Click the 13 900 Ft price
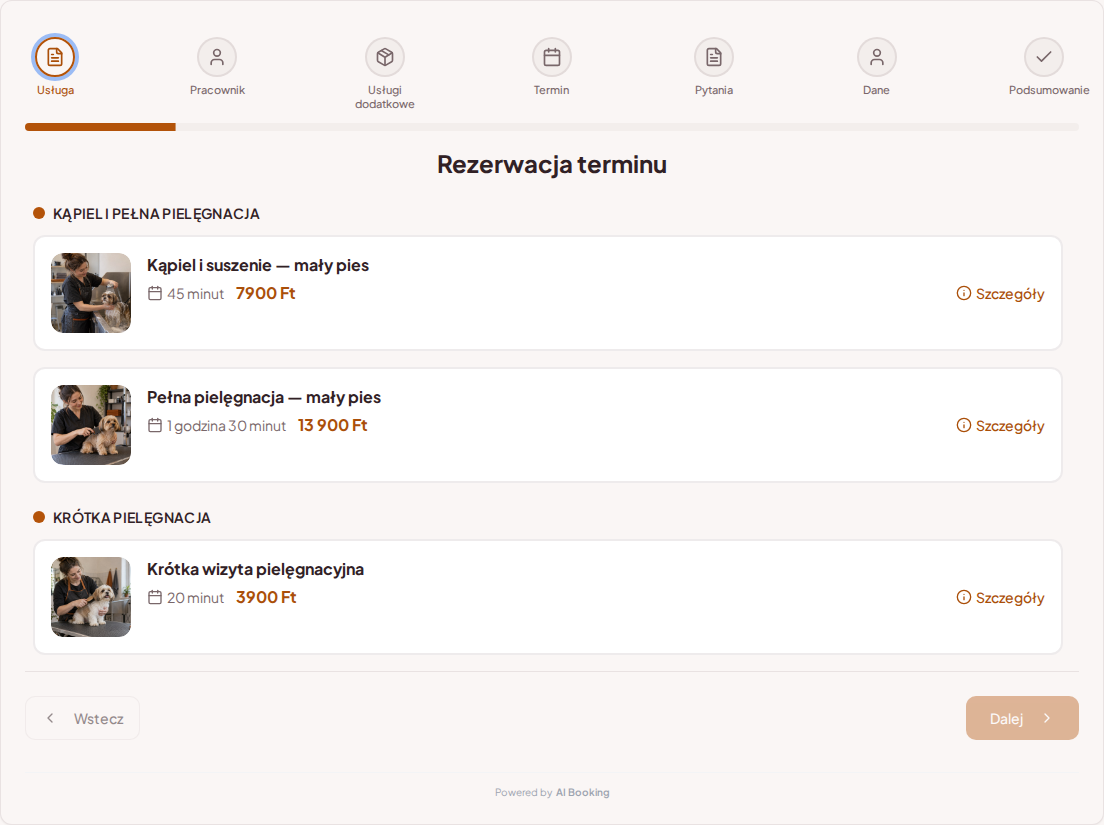Screen dimensions: 1104x825 tap(332, 425)
